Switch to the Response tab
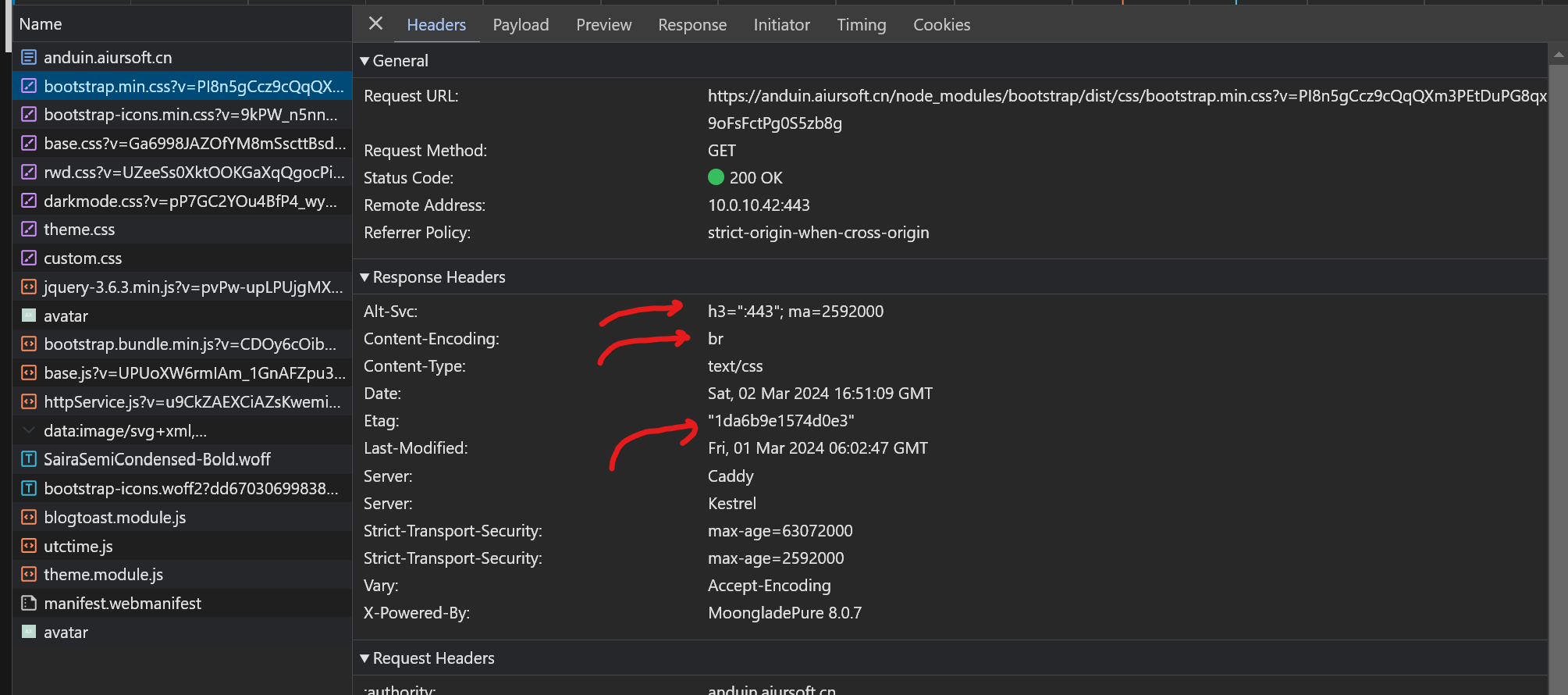This screenshot has width=1568, height=695. (x=692, y=25)
